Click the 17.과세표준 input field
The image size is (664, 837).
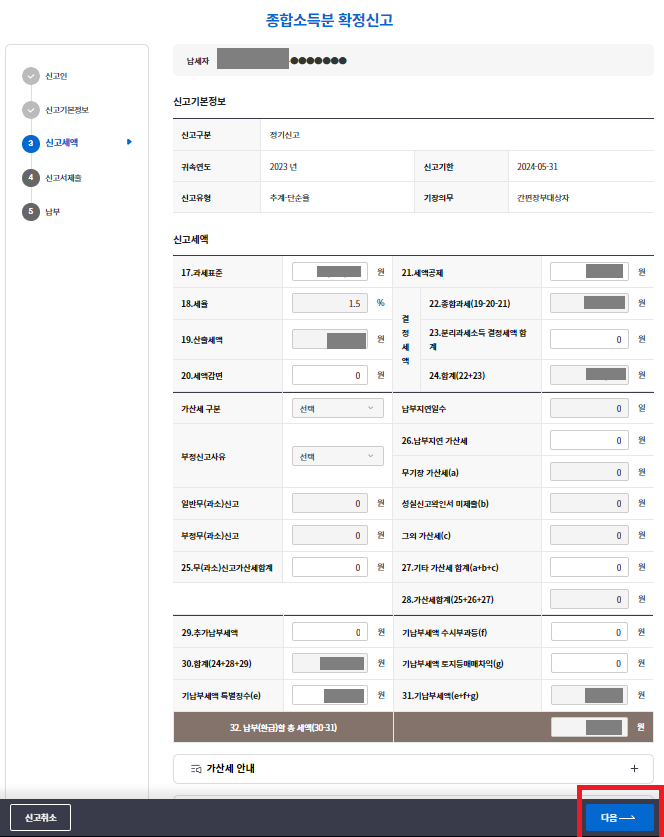click(x=330, y=272)
